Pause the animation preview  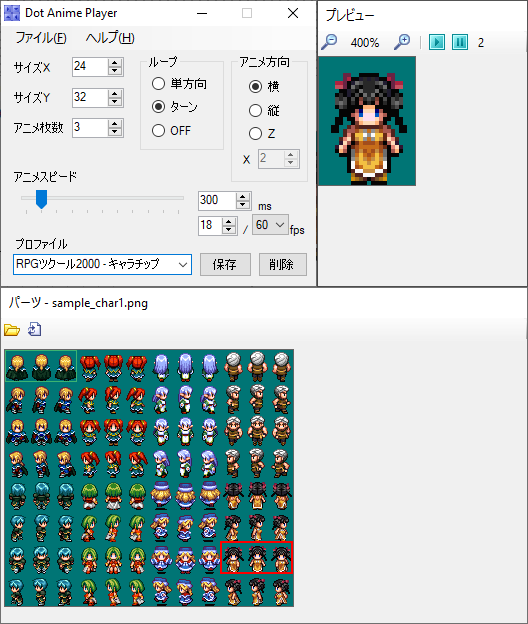coord(460,42)
